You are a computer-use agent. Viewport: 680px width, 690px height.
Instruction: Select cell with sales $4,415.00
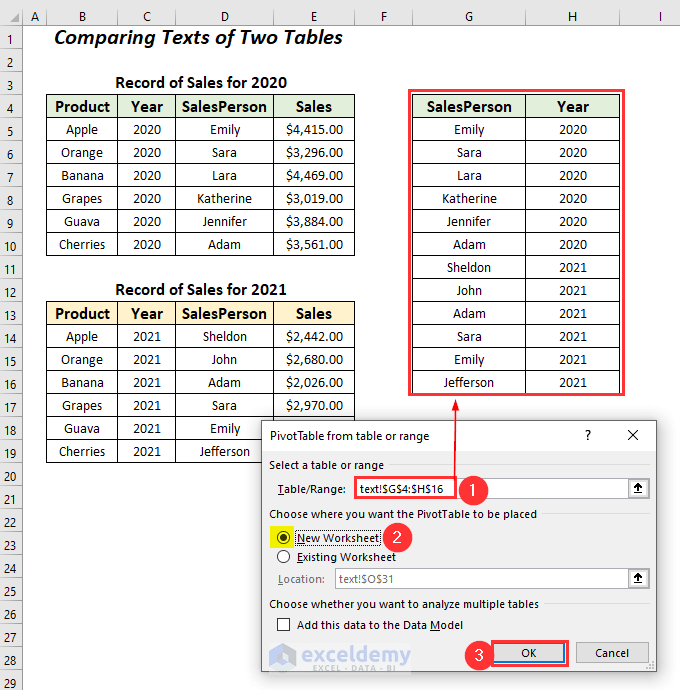coord(314,129)
